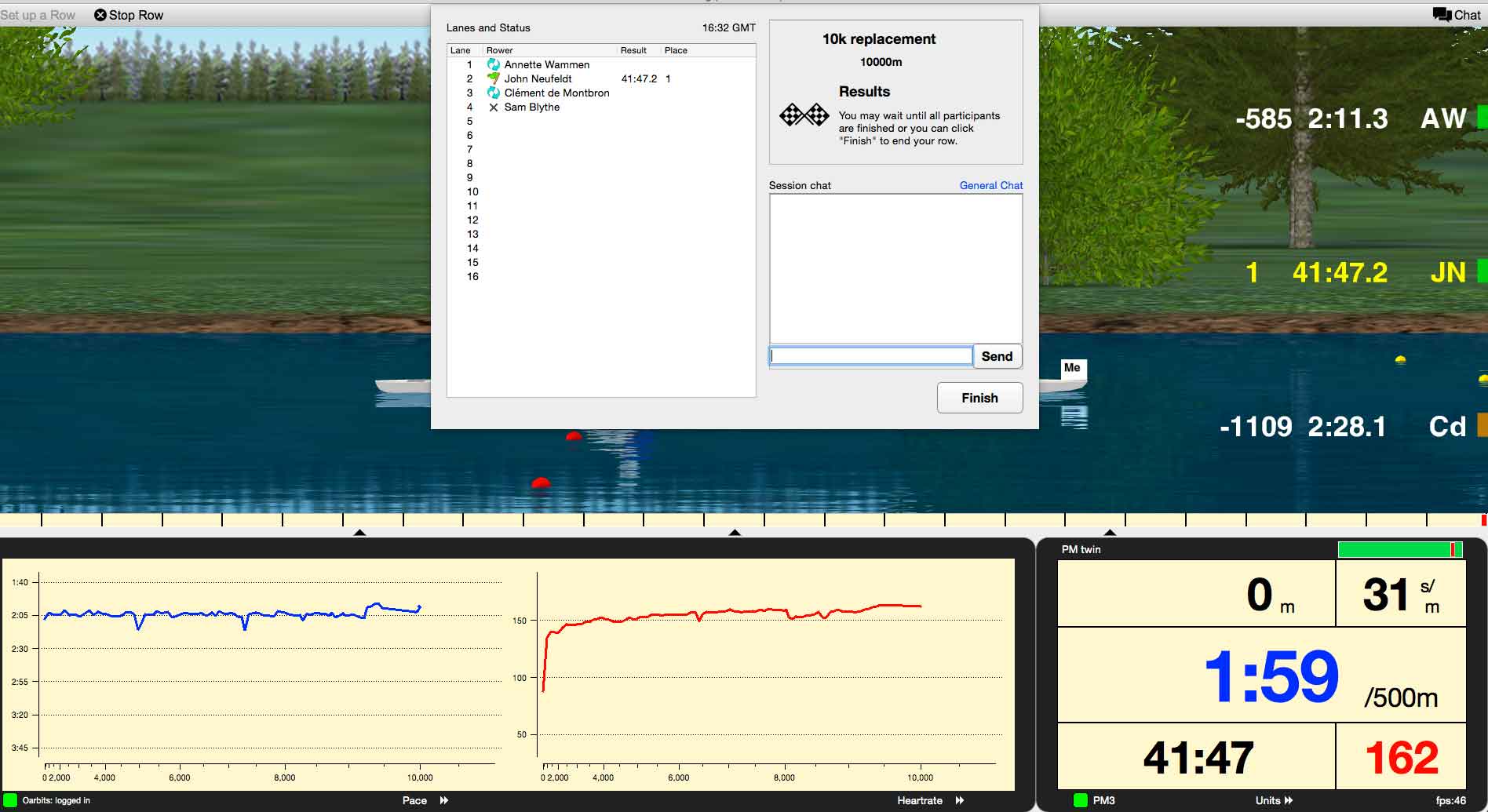Open the Chat menu label
Viewport: 1488px width, 812px height.
point(1467,15)
